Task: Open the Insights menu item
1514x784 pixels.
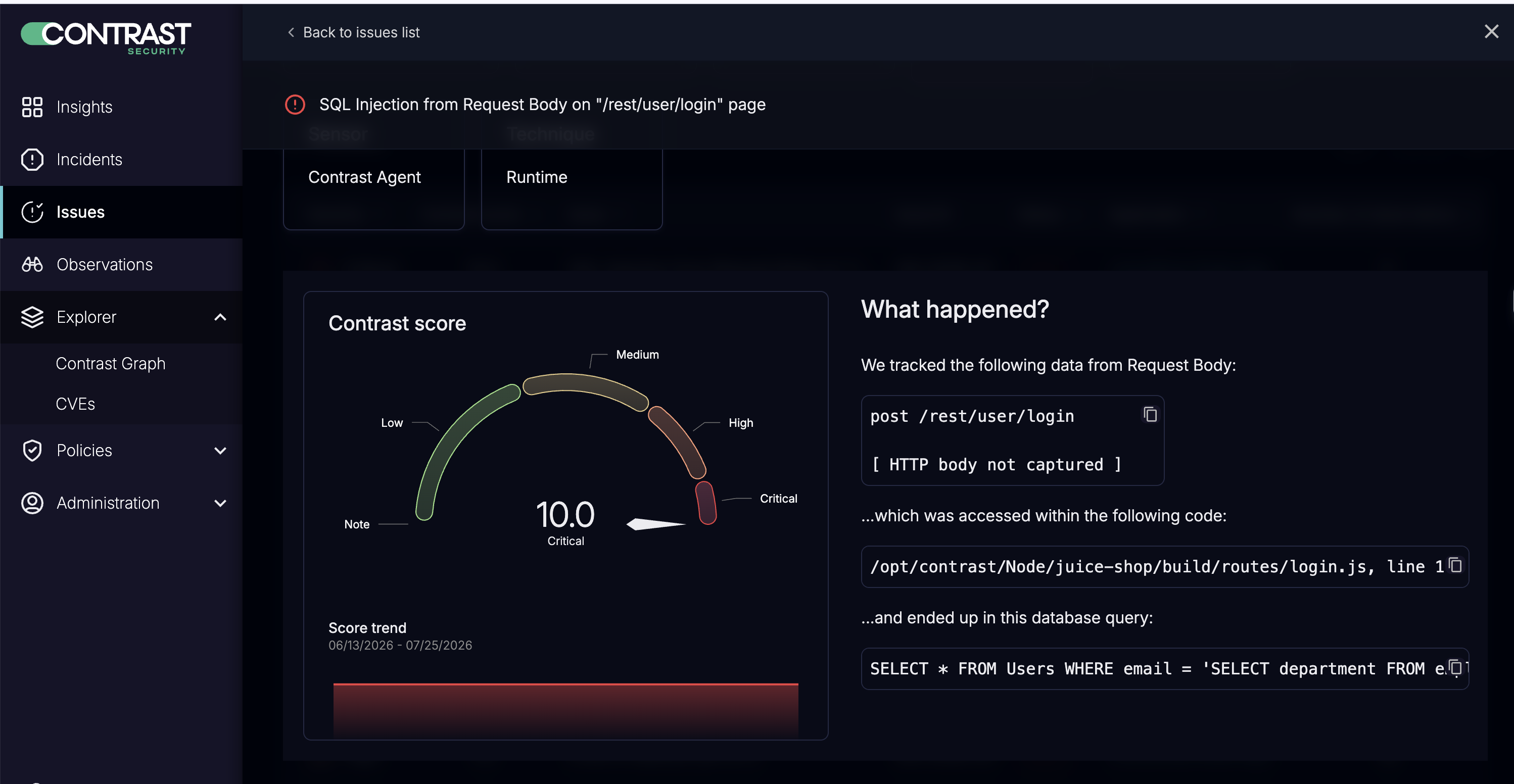Action: (121, 107)
